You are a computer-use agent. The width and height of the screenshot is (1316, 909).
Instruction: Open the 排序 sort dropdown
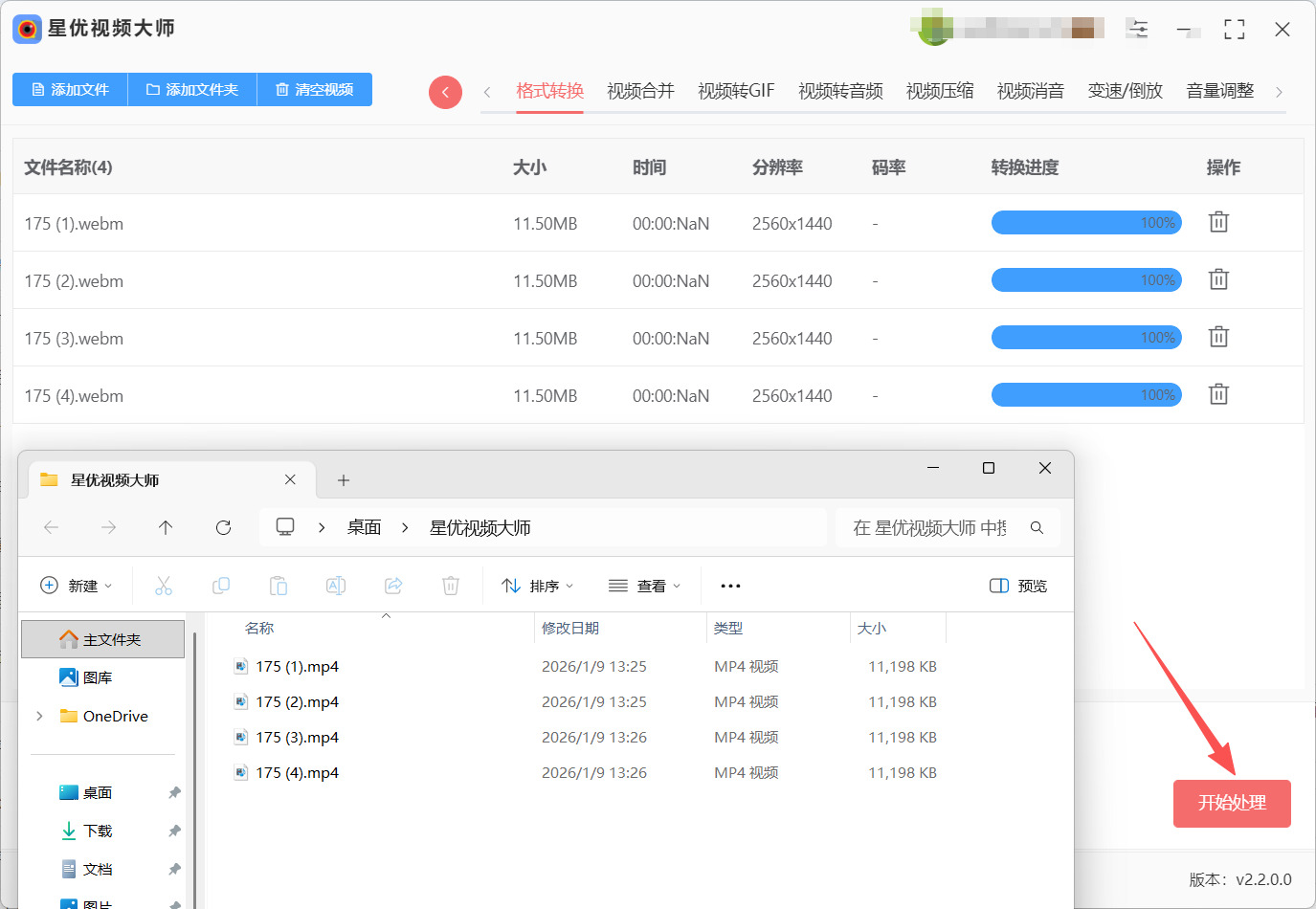click(x=538, y=586)
